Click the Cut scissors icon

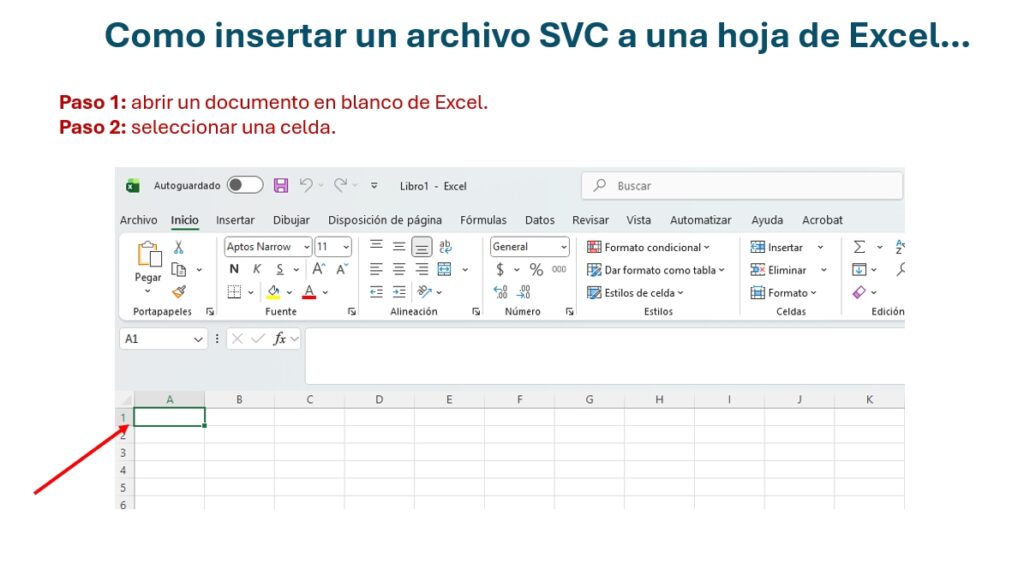point(179,247)
